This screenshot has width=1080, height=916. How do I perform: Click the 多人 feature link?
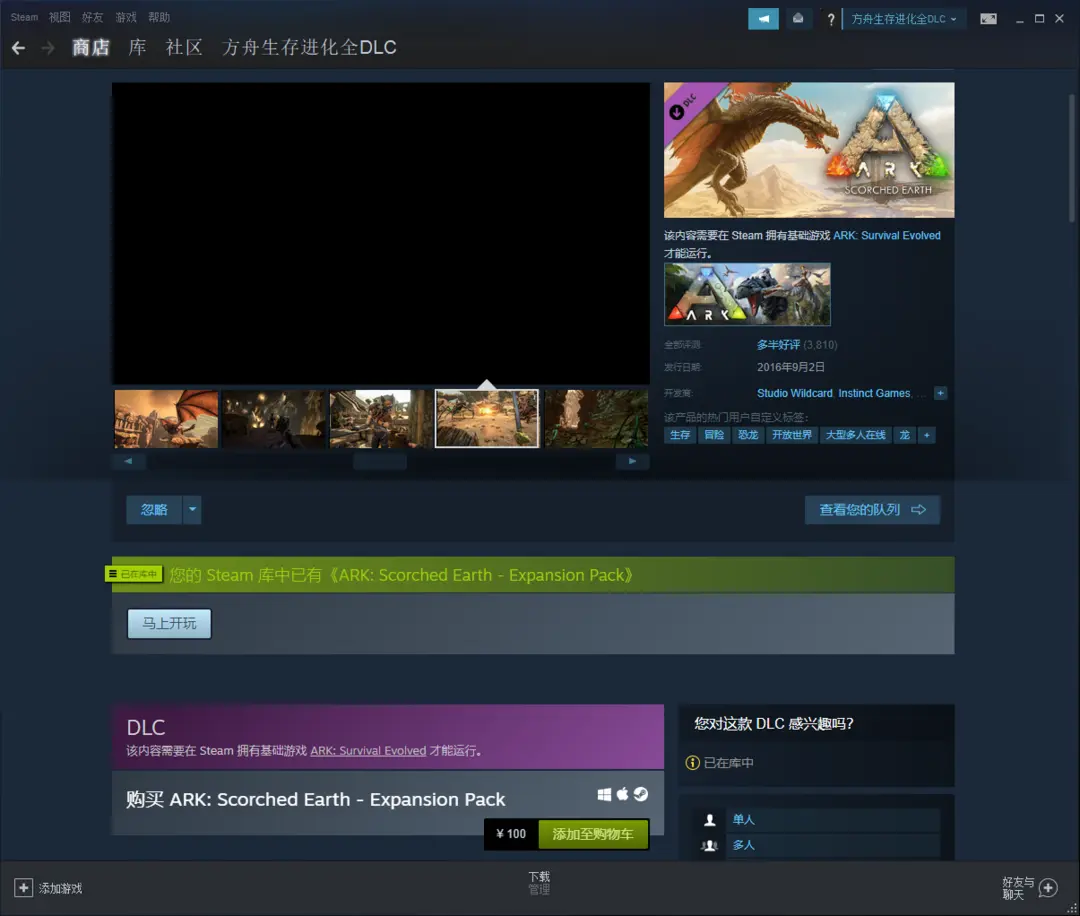pos(743,845)
